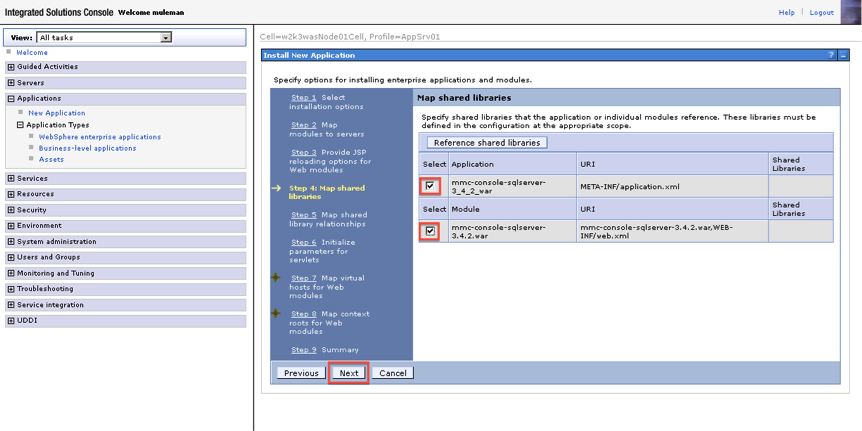Toggle checkbox for META-INF/application.xml row
The width and height of the screenshot is (862, 431).
(431, 186)
